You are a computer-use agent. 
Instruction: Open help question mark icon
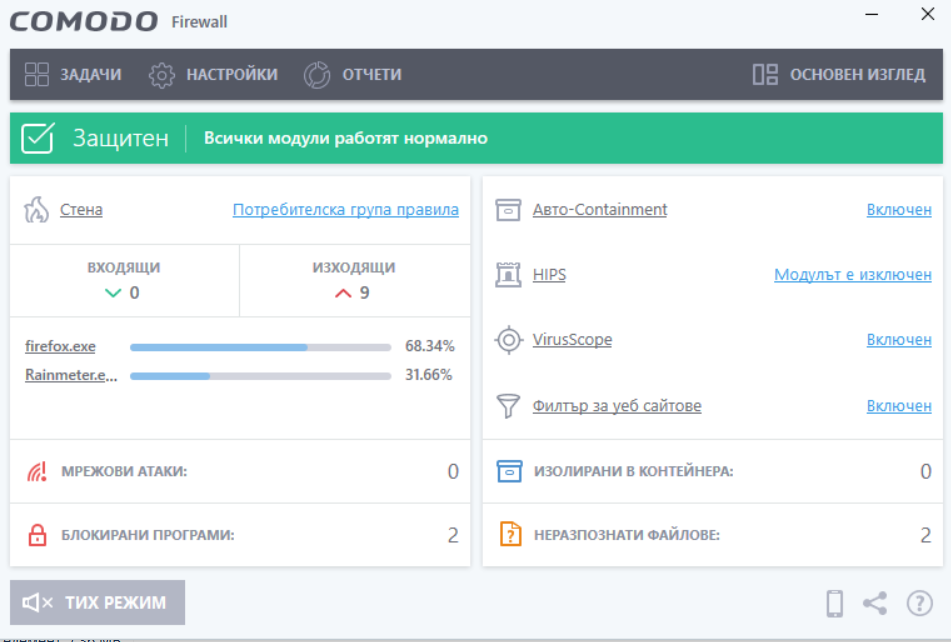coord(919,604)
